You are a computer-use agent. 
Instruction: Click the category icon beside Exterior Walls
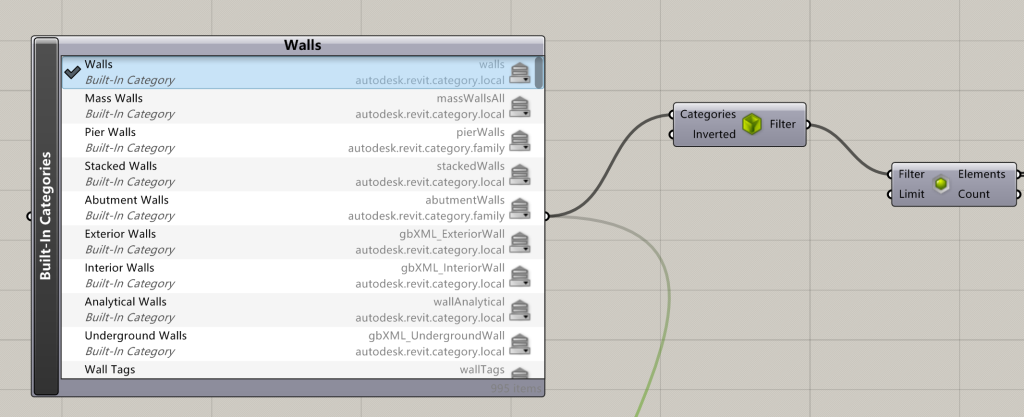pos(520,242)
